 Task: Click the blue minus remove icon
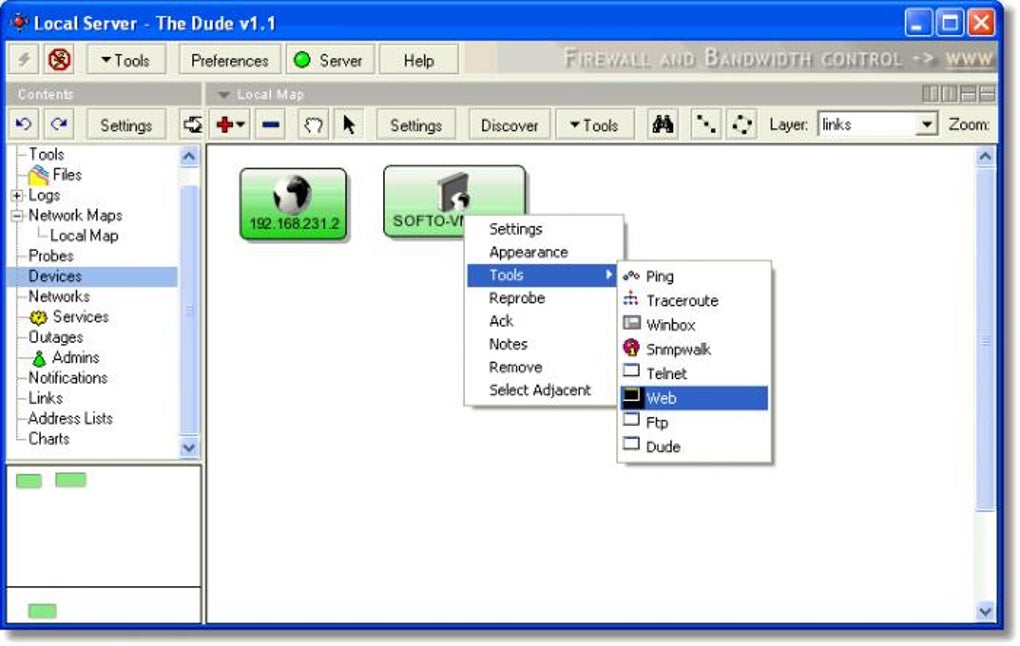coord(271,124)
